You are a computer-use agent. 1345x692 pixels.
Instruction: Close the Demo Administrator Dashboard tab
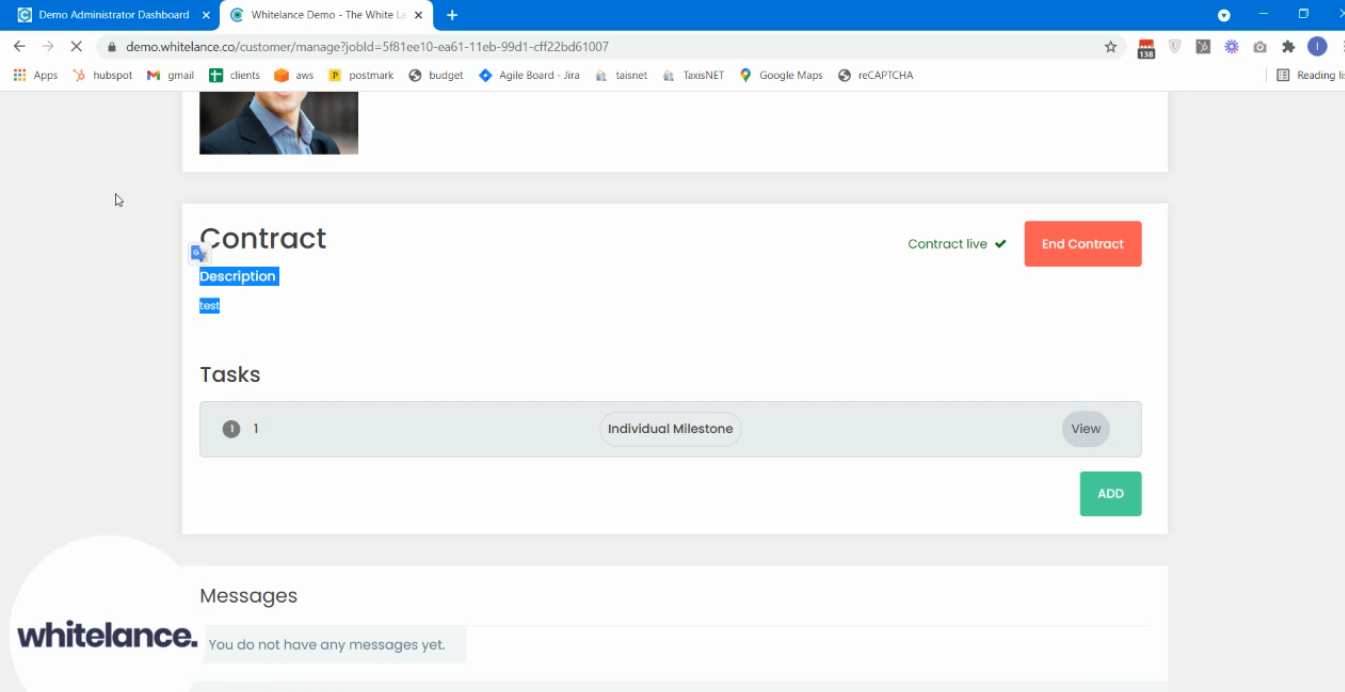tap(206, 15)
